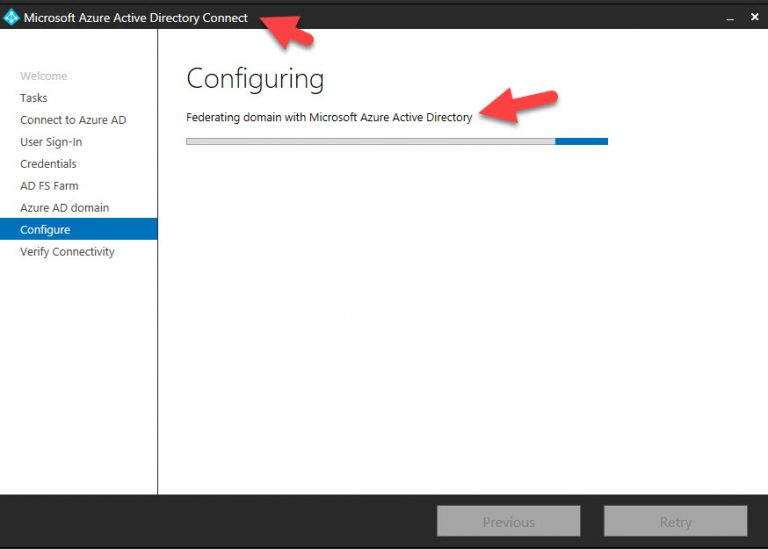Click the Azure AD Connect logo icon
The height and width of the screenshot is (549, 768).
[11, 17]
